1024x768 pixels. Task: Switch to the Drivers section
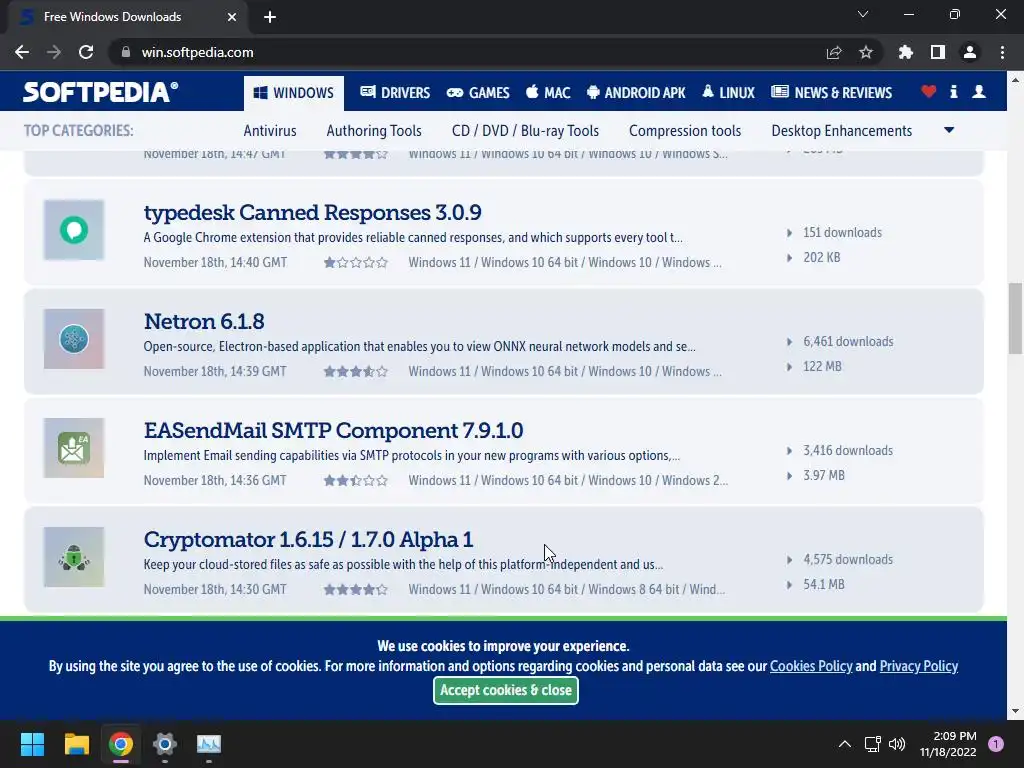point(395,92)
